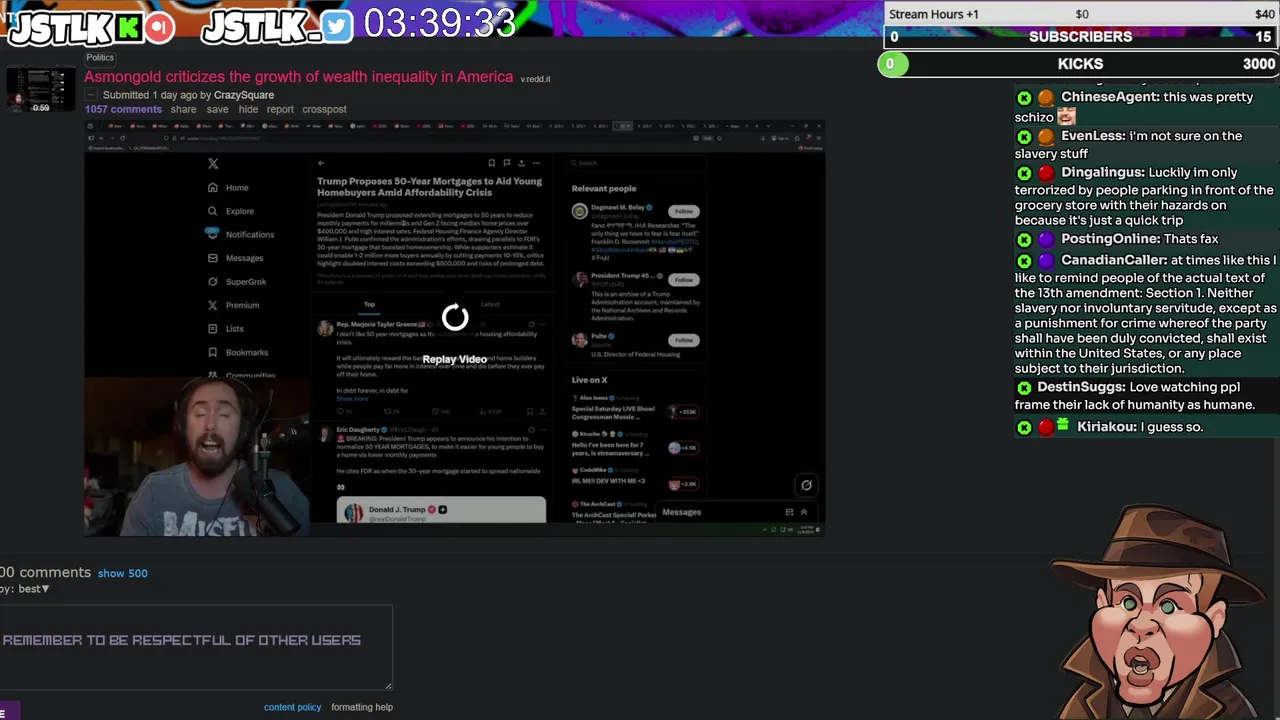1280x720 pixels.
Task: Click the Twitter bird icon in overlay
Action: coord(337,27)
